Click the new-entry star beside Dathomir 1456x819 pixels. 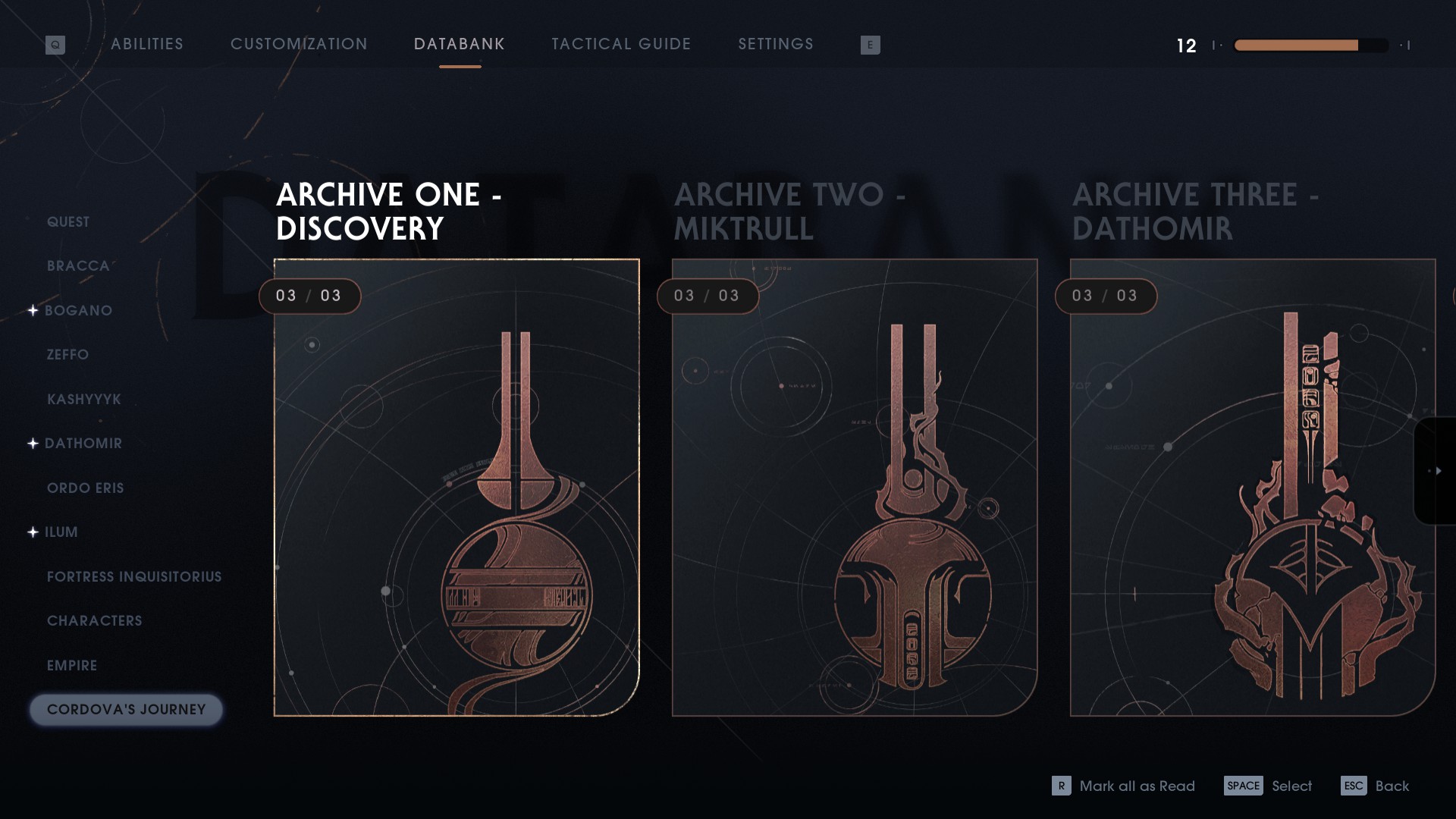33,444
